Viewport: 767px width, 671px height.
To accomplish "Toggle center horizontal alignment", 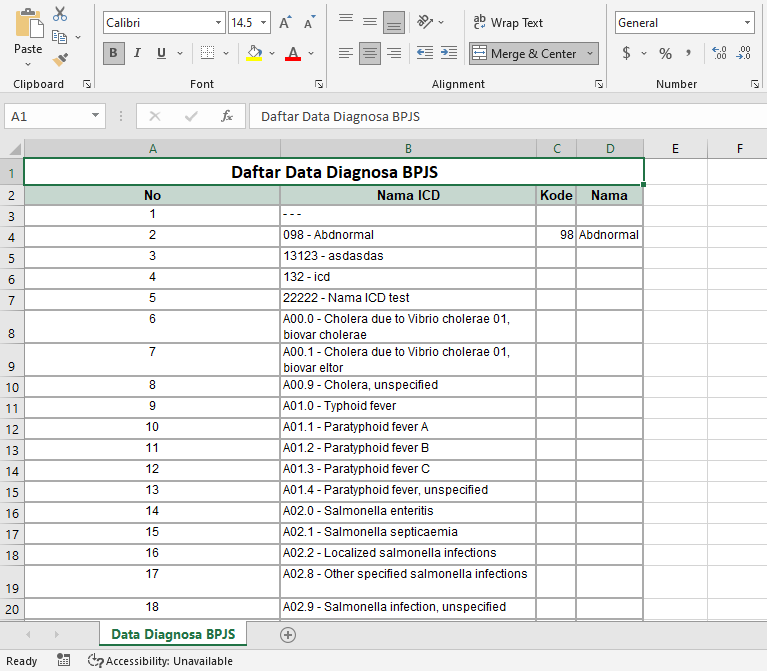I will pos(370,53).
